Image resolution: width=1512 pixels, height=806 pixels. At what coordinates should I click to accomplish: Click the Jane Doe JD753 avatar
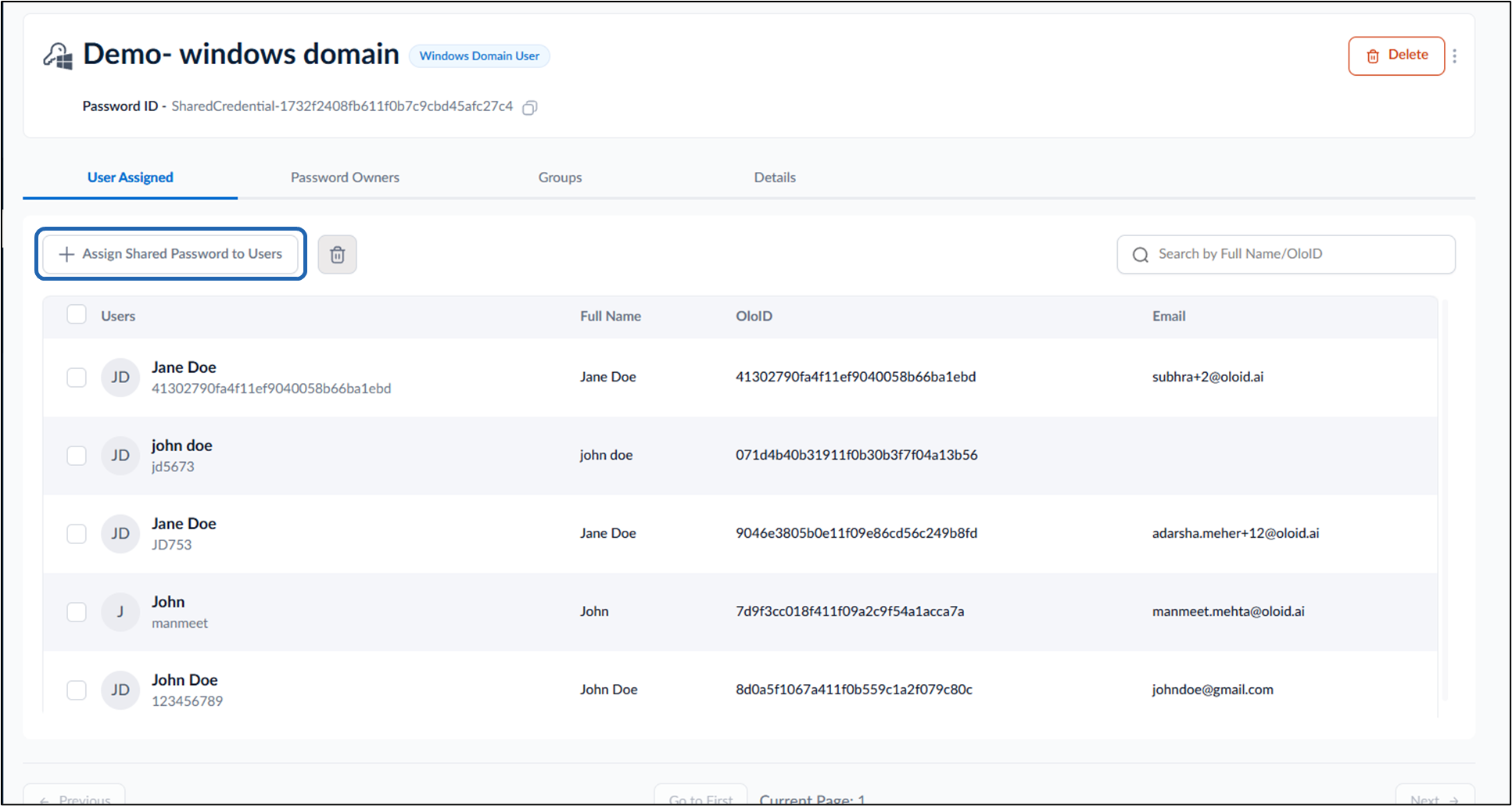pyautogui.click(x=120, y=534)
